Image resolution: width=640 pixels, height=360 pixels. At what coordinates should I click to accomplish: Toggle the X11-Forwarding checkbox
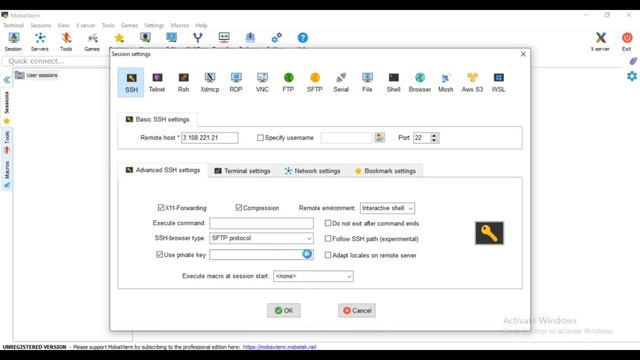point(161,208)
